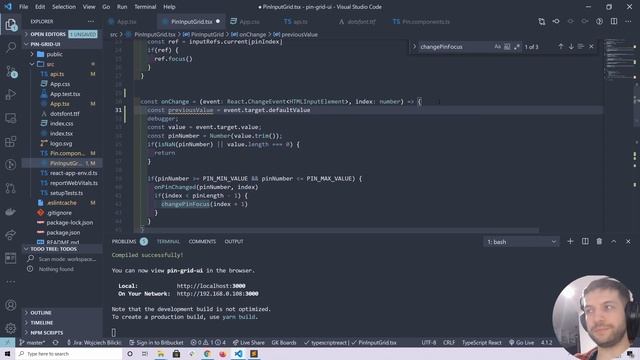The height and width of the screenshot is (360, 640).
Task: Open the Selection menu
Action: (64, 7)
